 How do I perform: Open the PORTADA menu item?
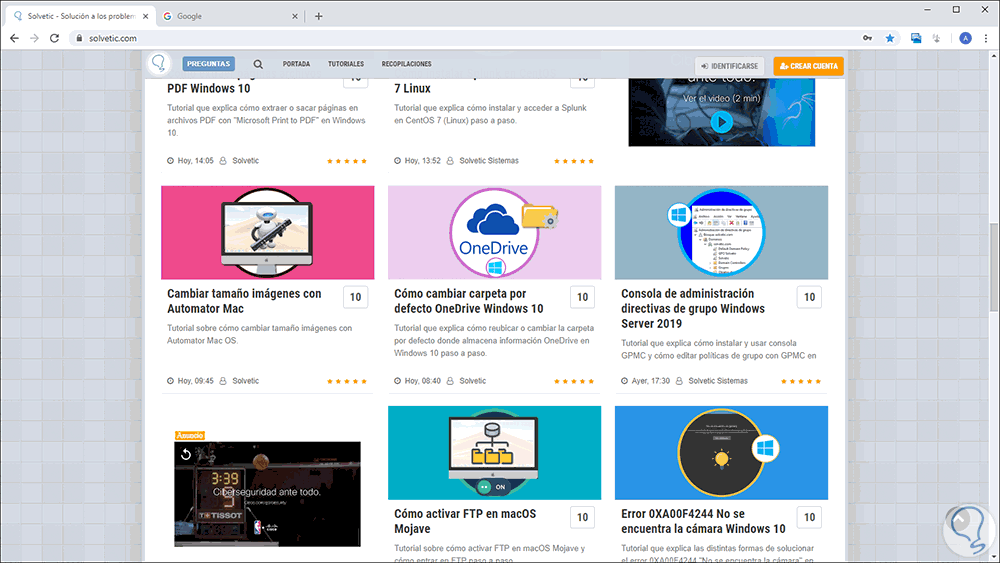coord(296,64)
